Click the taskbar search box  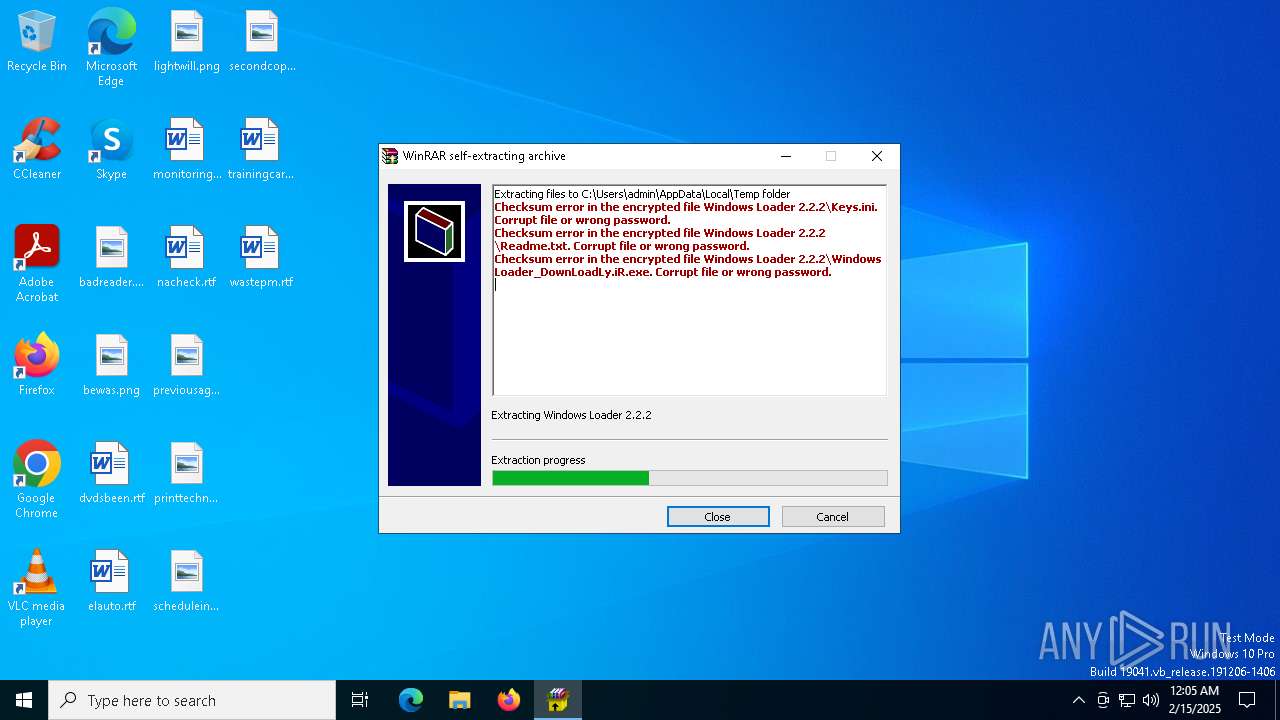[x=192, y=700]
